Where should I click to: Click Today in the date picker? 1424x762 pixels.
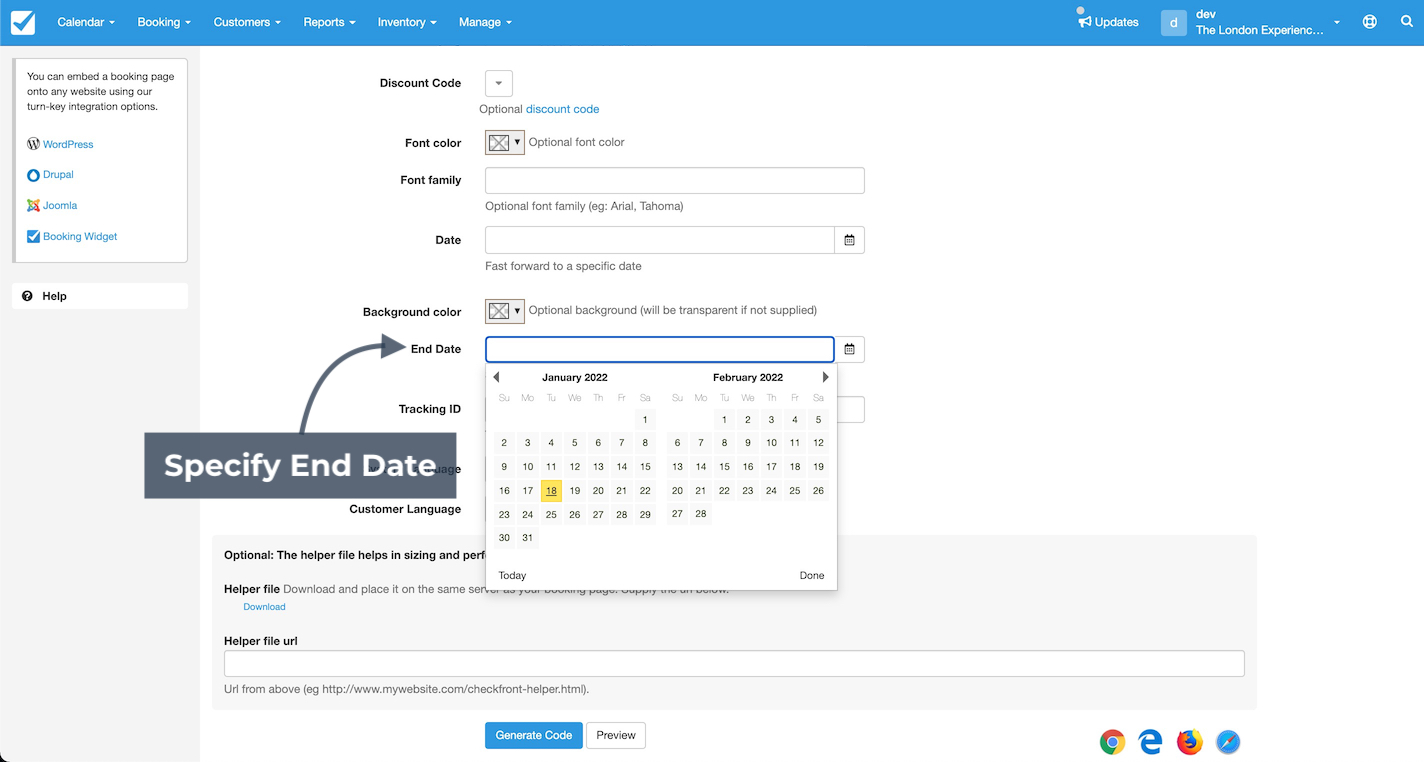[512, 575]
